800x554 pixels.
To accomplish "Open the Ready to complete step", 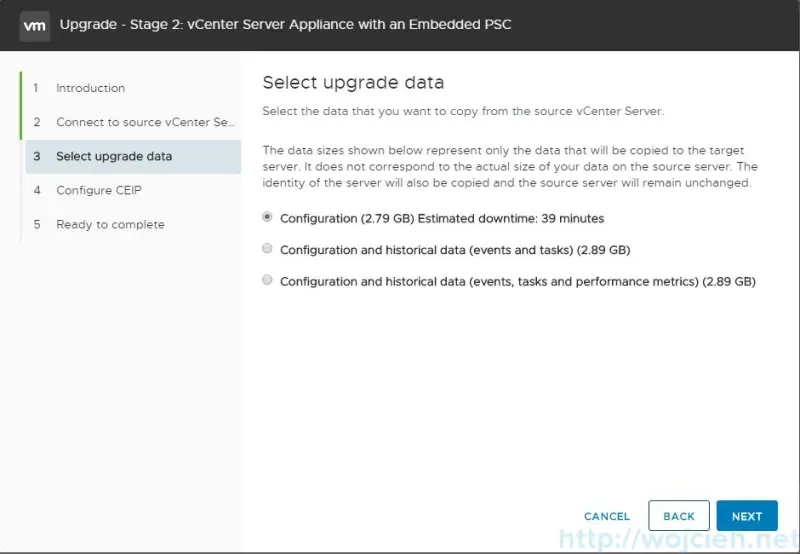I will 110,224.
